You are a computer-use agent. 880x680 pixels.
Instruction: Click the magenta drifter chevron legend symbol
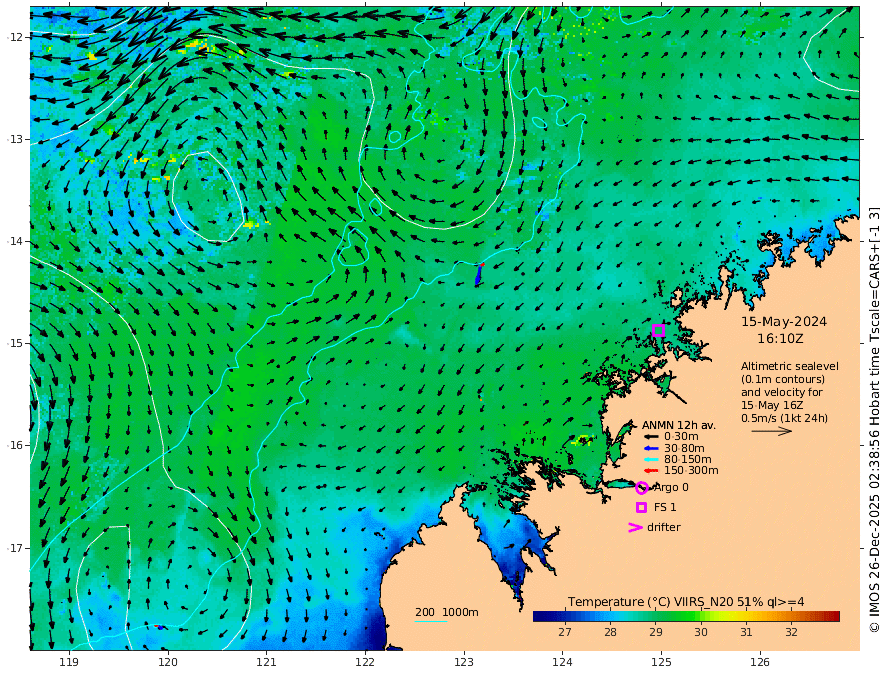635,527
